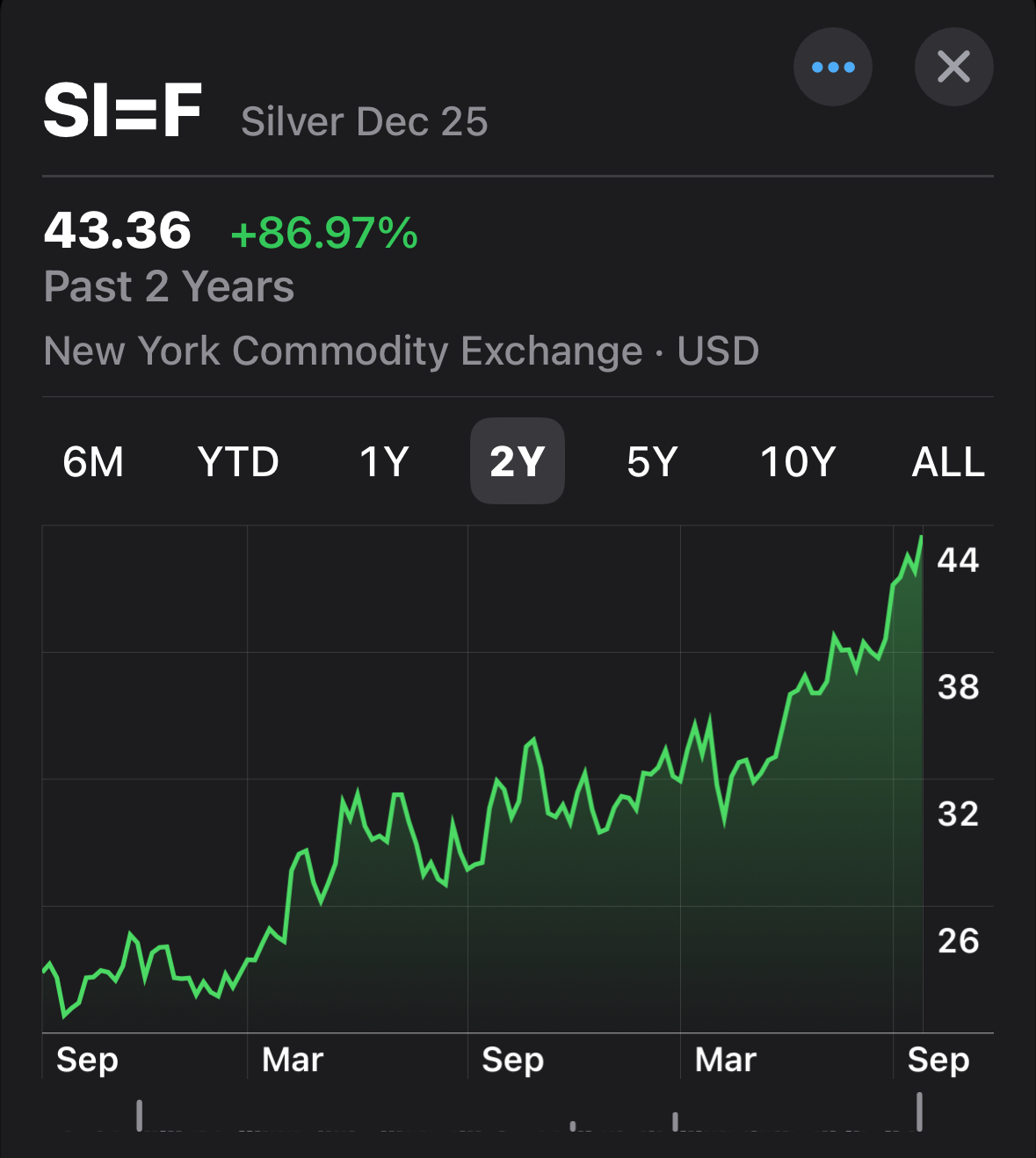Screen dimensions: 1036x1158
Task: Tap the leftmost volume bar below Sep
Action: coord(139,1115)
